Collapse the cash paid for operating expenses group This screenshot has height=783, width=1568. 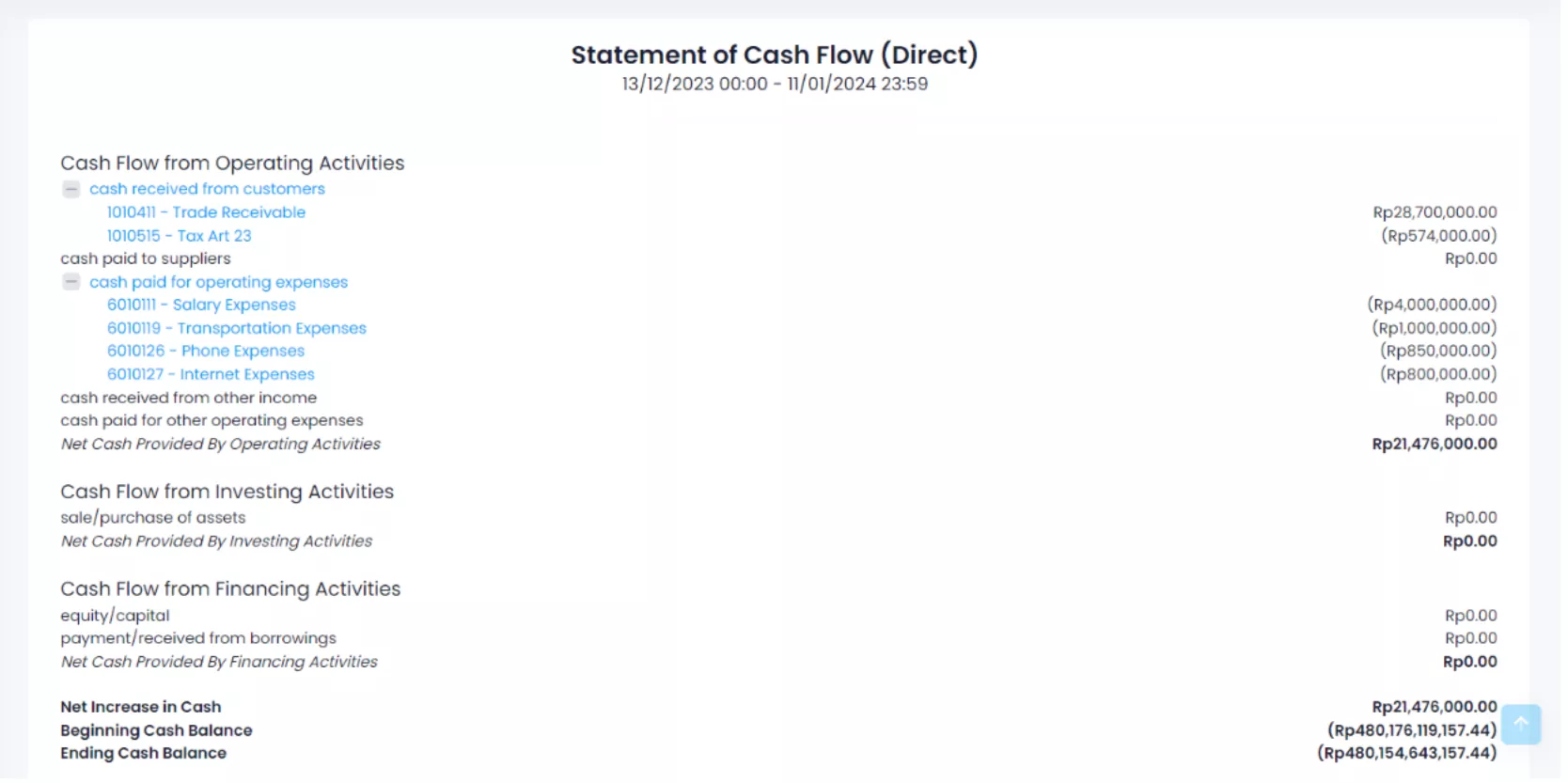[71, 282]
